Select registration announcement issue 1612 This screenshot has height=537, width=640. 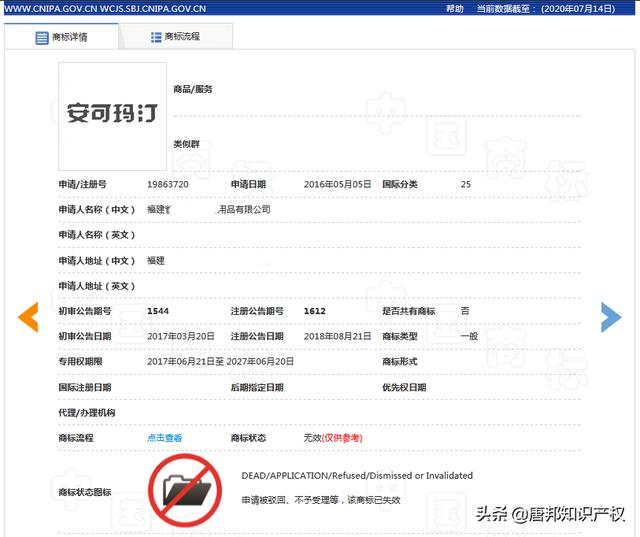point(315,311)
